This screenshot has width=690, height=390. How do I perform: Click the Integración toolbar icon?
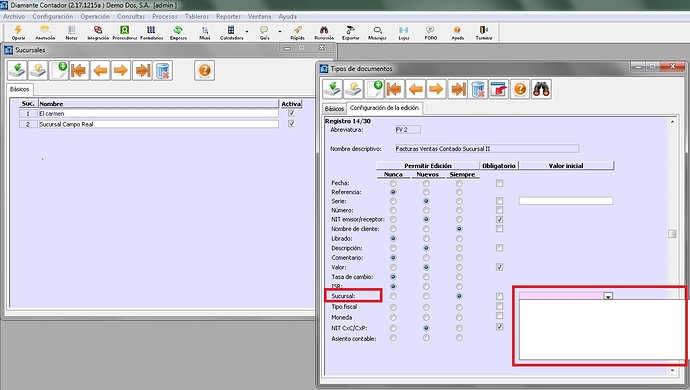(98, 32)
